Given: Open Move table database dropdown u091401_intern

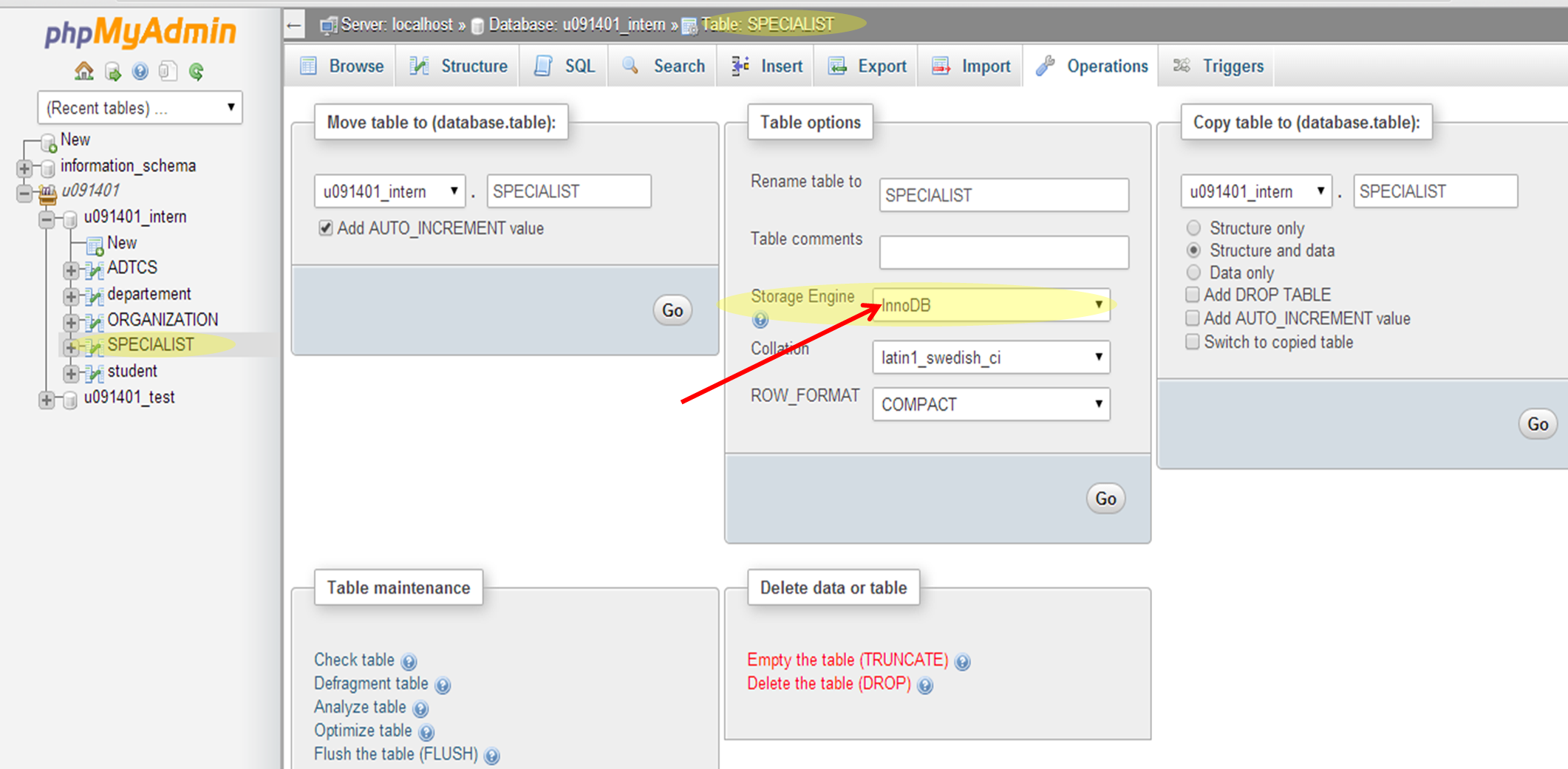Looking at the screenshot, I should point(389,191).
